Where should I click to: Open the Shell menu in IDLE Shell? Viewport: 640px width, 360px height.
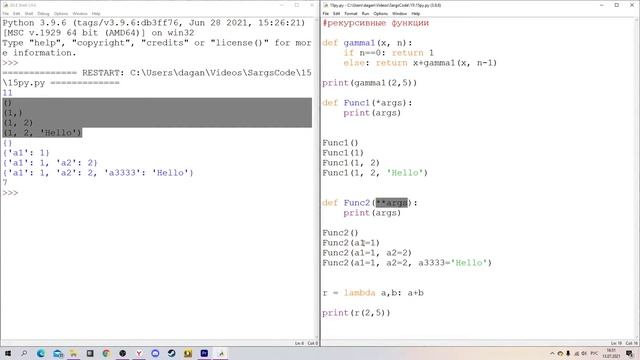point(29,13)
